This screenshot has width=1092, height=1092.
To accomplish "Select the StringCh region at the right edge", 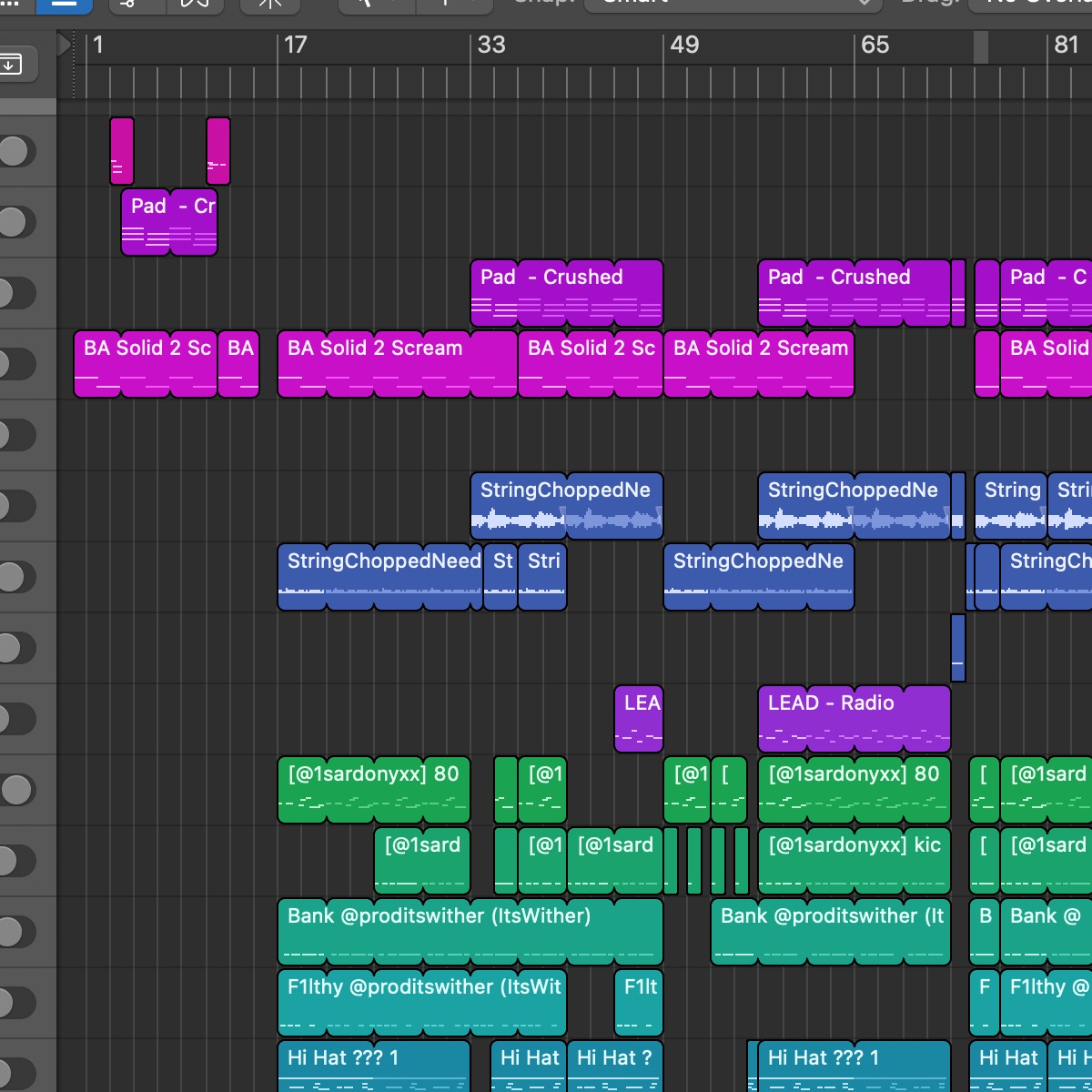I will click(1046, 577).
